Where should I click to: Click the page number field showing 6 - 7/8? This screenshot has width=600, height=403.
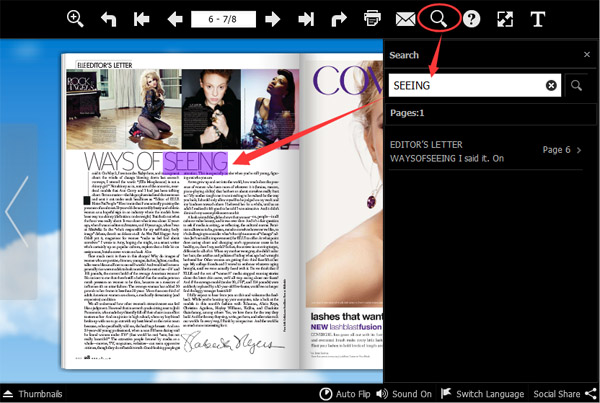pos(224,18)
